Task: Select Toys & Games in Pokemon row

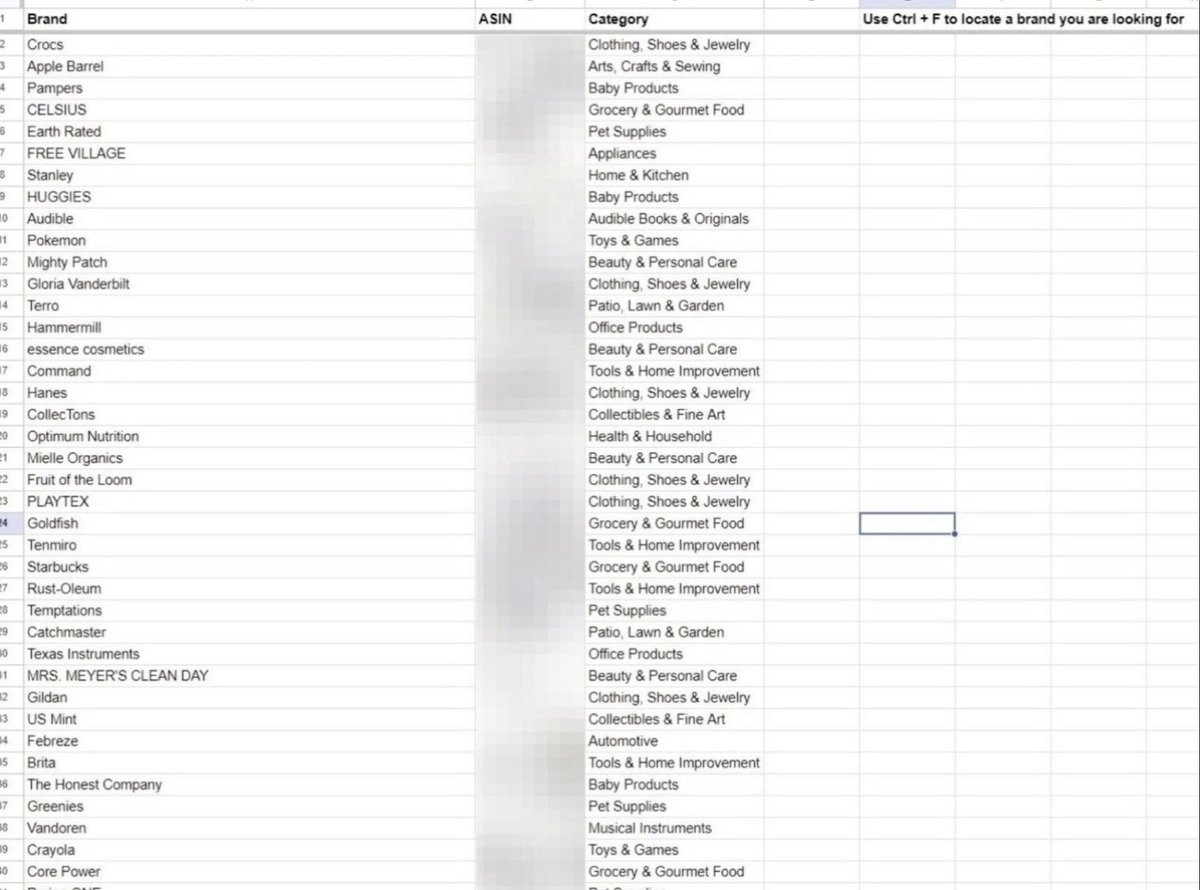Action: click(x=674, y=241)
